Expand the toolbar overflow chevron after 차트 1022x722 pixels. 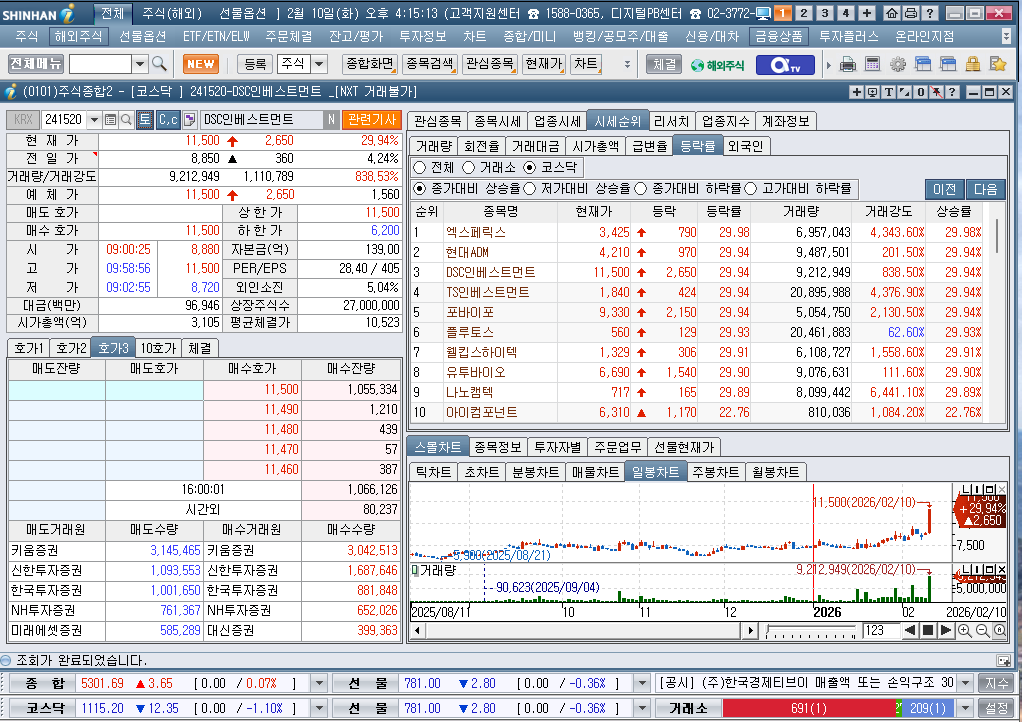tap(627, 65)
